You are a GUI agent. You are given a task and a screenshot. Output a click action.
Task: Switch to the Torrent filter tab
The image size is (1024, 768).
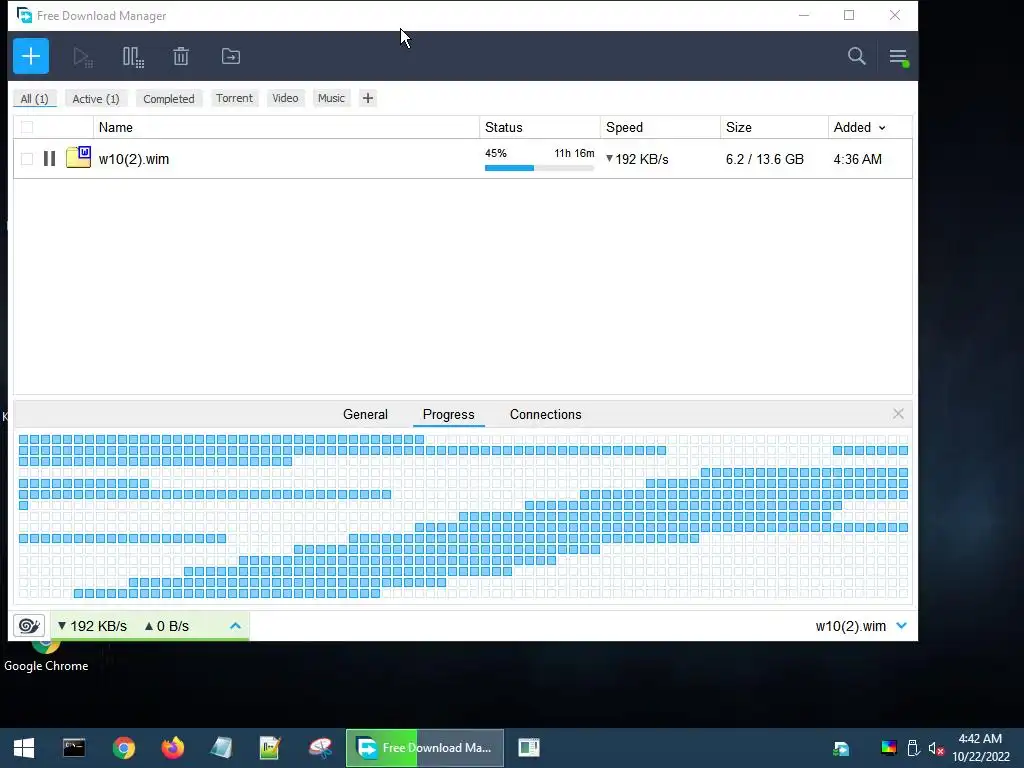point(234,98)
